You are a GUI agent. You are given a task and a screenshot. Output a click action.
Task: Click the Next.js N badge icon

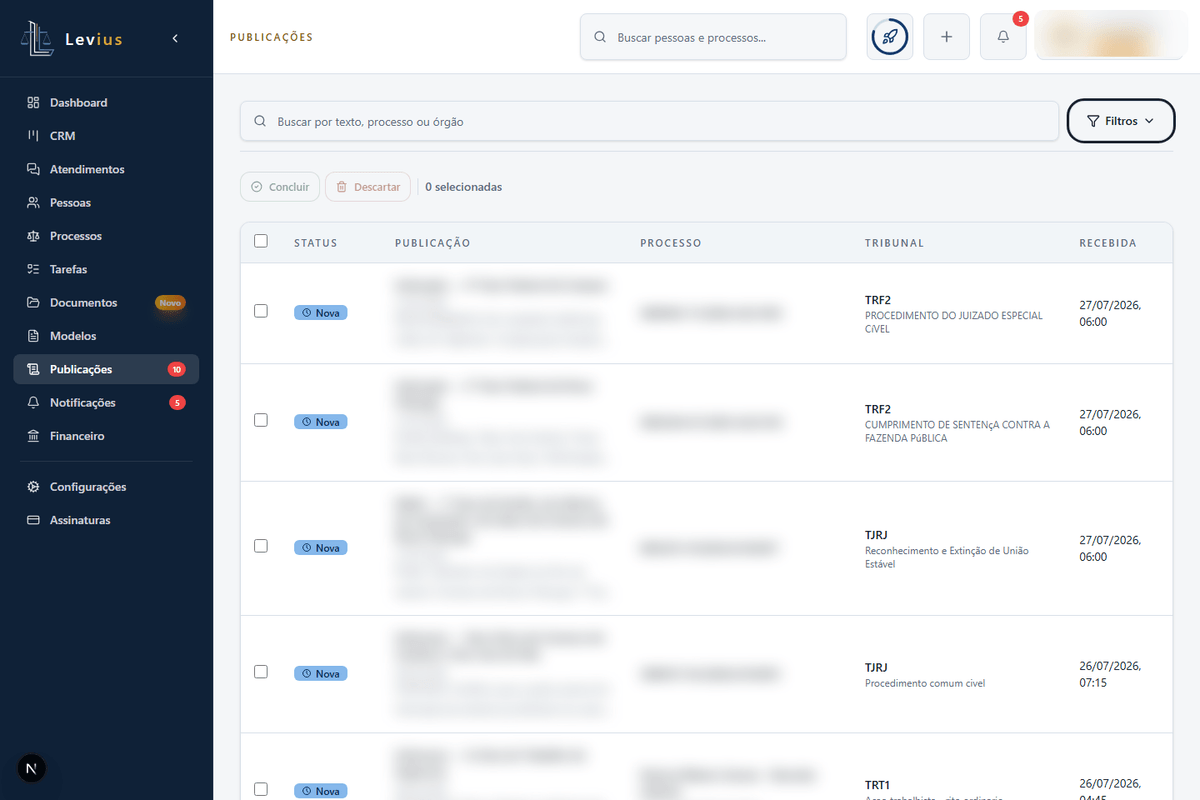tap(32, 768)
